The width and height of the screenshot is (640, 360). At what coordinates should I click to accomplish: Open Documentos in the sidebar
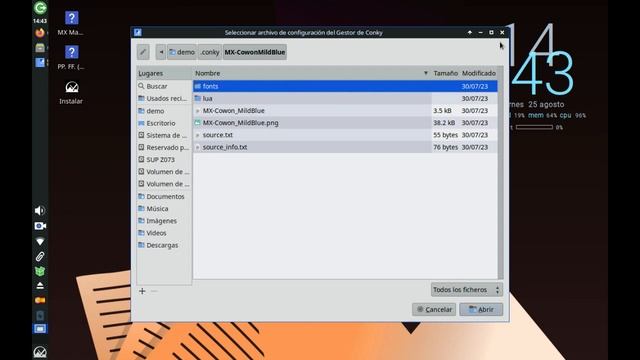pyautogui.click(x=164, y=196)
